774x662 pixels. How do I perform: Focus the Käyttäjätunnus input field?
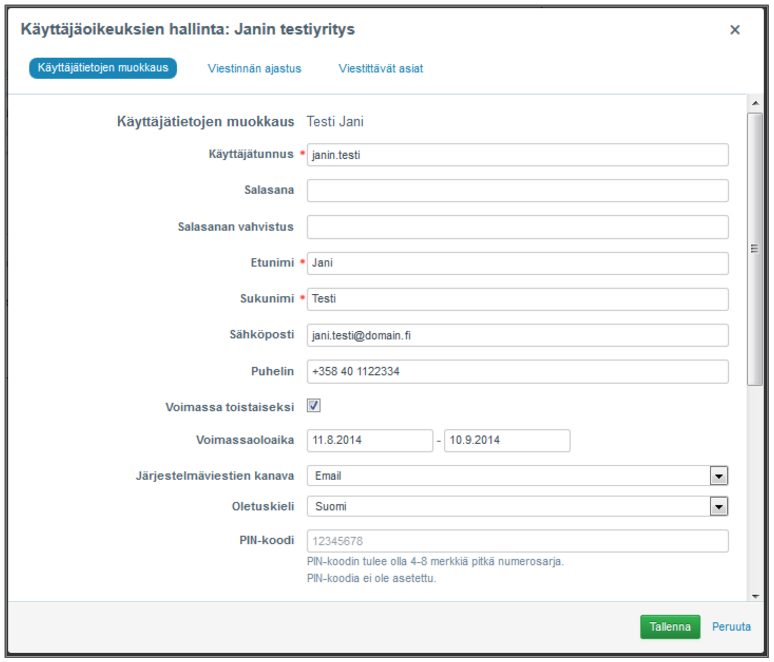tap(517, 155)
